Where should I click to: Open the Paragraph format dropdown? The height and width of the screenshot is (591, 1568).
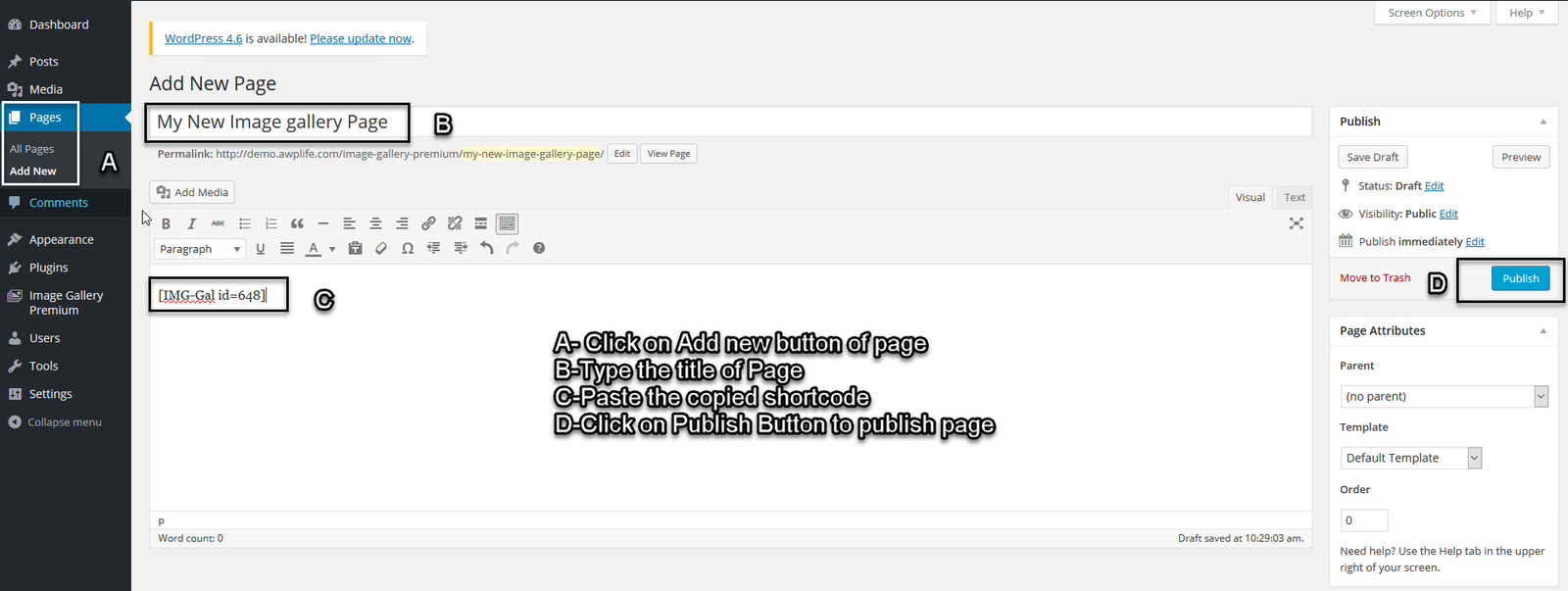pyautogui.click(x=200, y=249)
